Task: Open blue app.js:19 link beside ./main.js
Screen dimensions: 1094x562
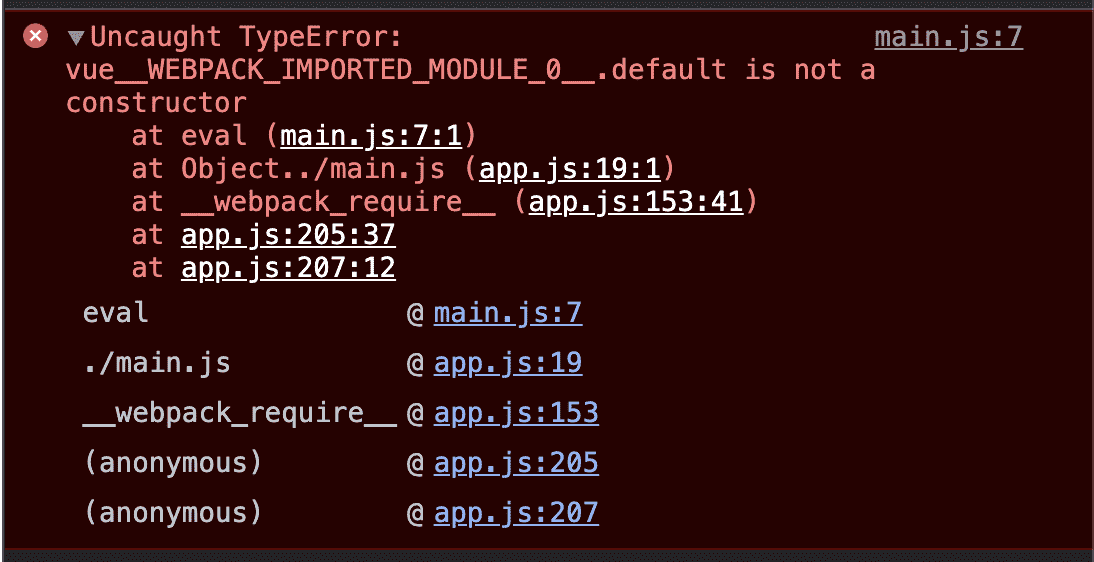Action: (x=508, y=364)
